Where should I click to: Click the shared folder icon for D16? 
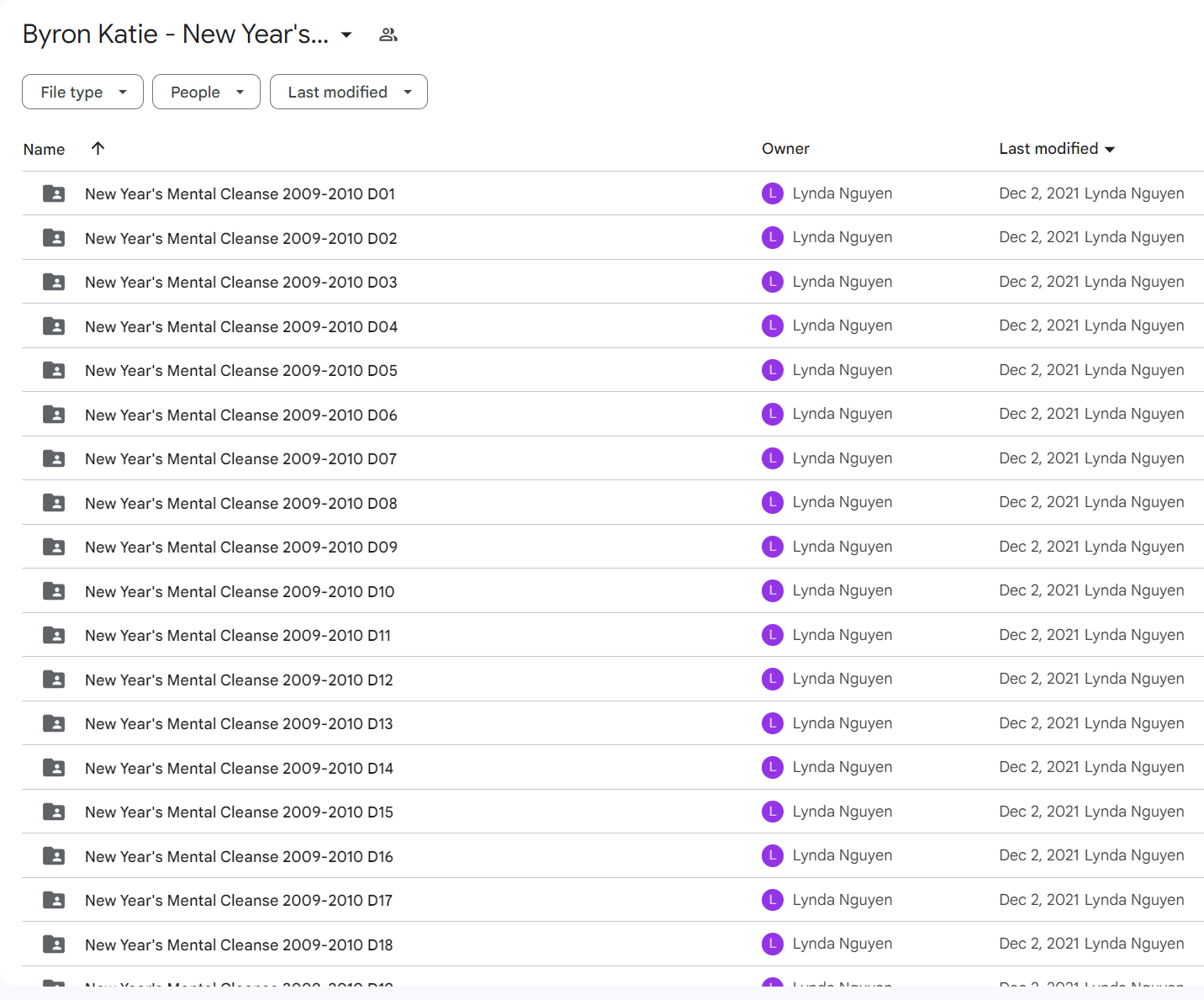click(x=54, y=856)
